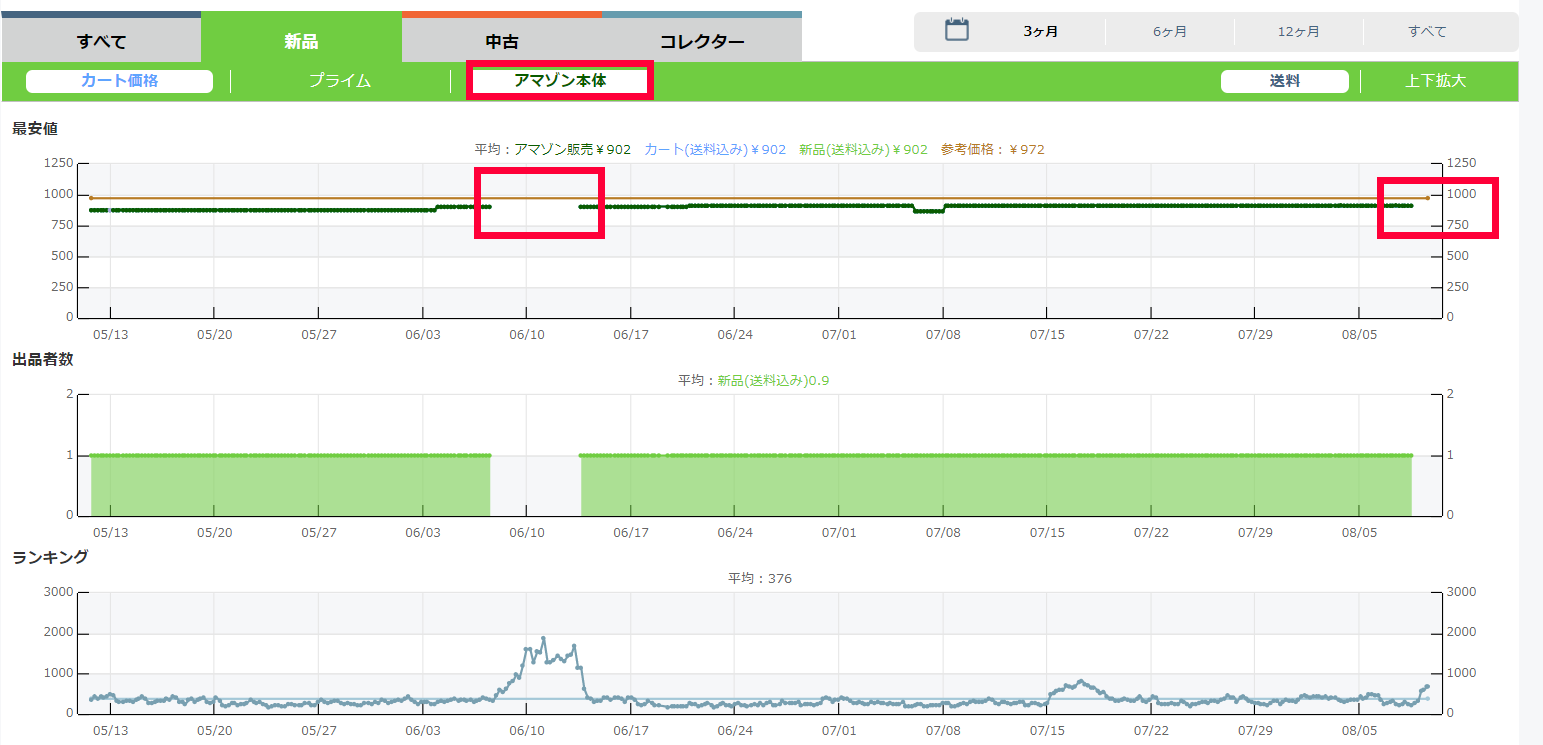
Task: Open the 中古 tab
Action: pyautogui.click(x=501, y=41)
